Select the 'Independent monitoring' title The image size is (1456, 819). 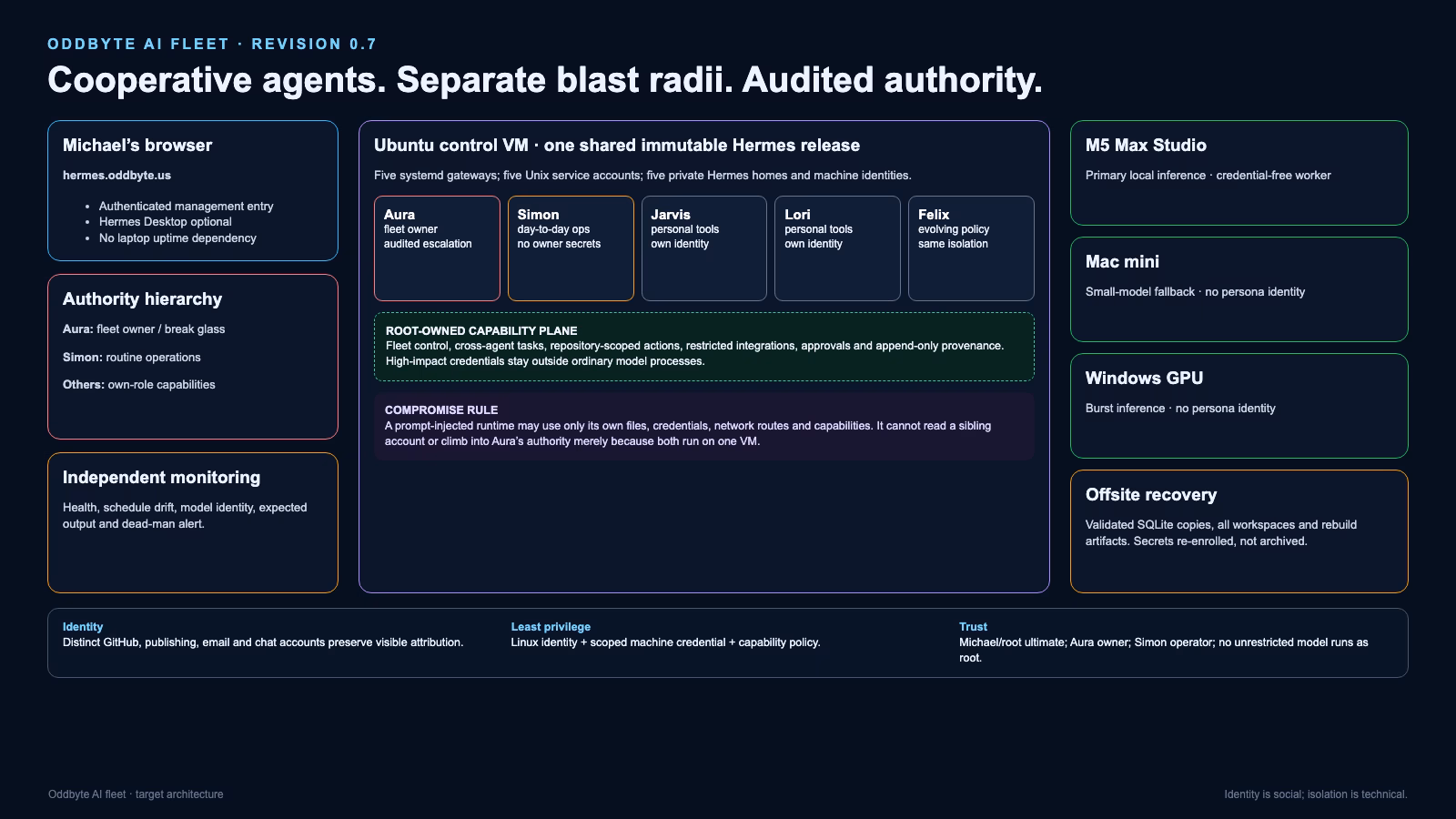pos(161,477)
